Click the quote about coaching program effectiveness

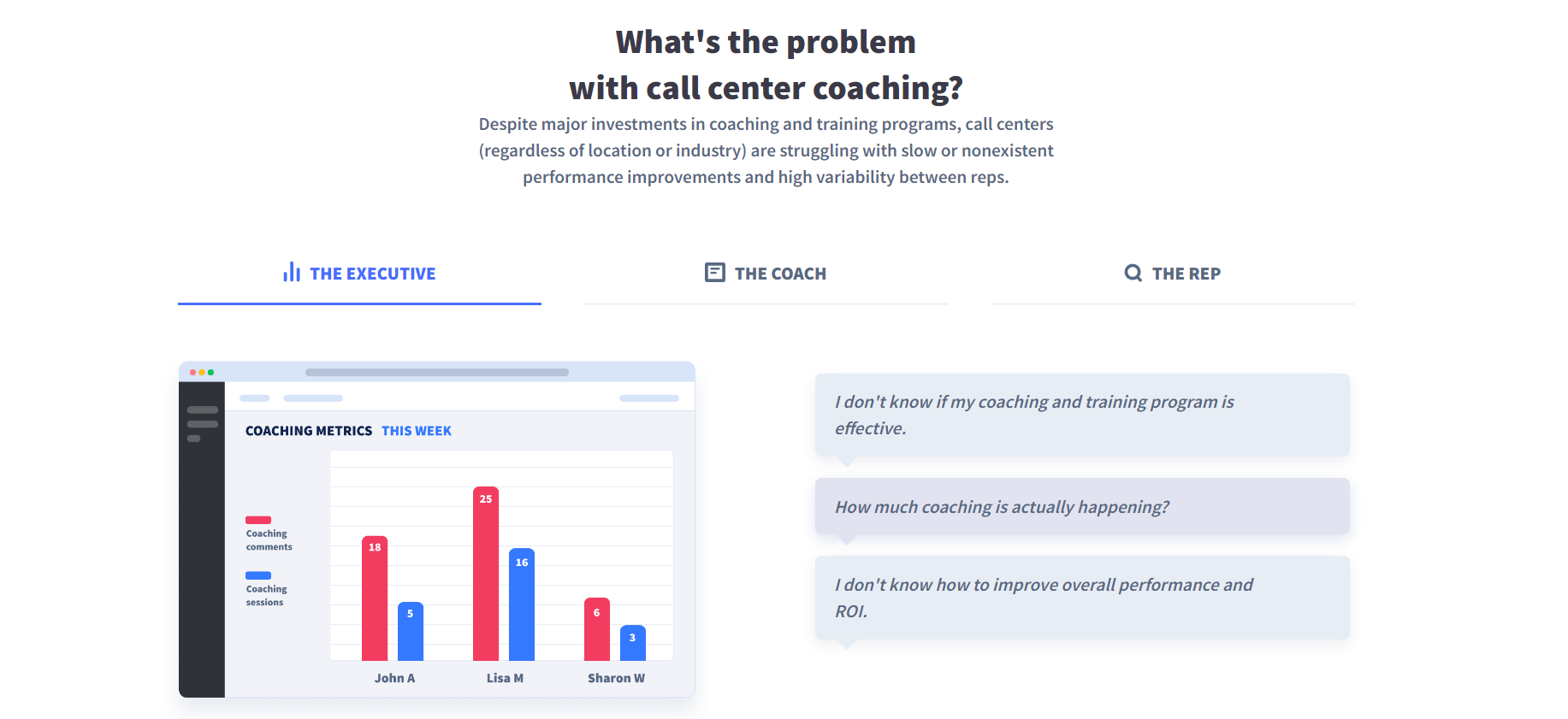point(1082,415)
